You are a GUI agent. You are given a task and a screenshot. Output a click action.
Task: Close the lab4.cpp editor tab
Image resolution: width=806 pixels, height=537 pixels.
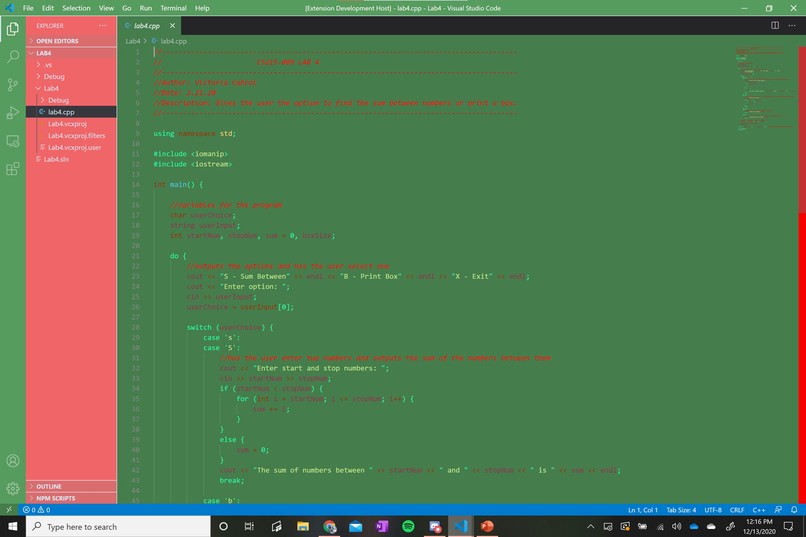tap(172, 25)
